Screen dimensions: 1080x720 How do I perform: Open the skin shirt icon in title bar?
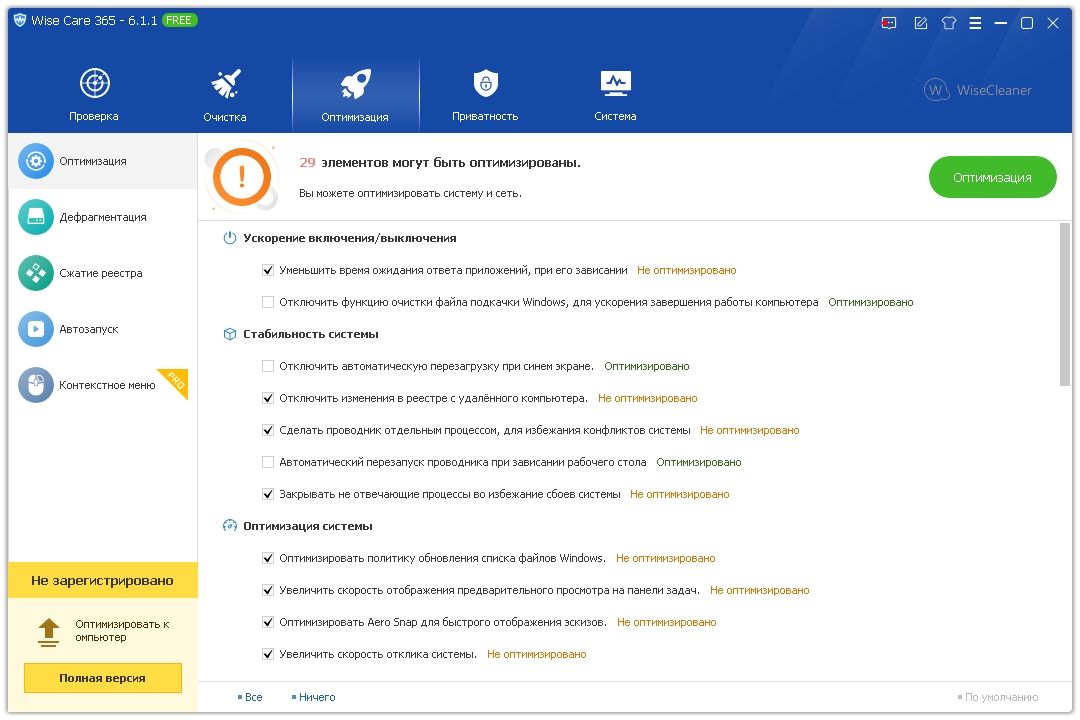click(x=948, y=23)
